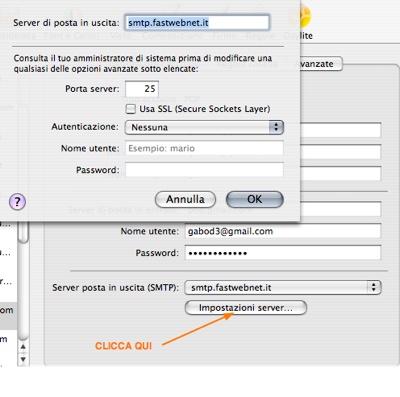Click the sheet's Nome utente field (Esempio: mario)

pyautogui.click(x=204, y=148)
